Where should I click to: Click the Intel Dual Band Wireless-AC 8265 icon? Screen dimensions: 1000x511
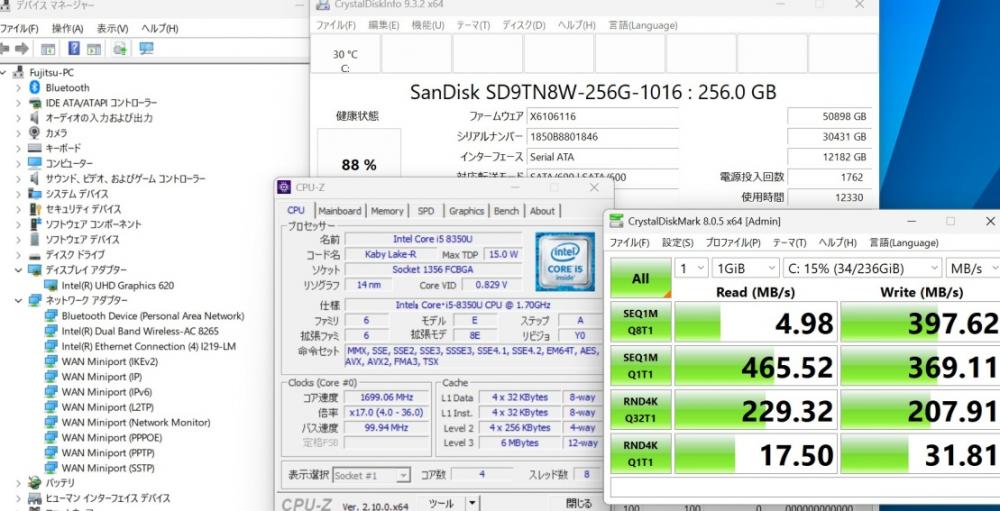[x=51, y=331]
